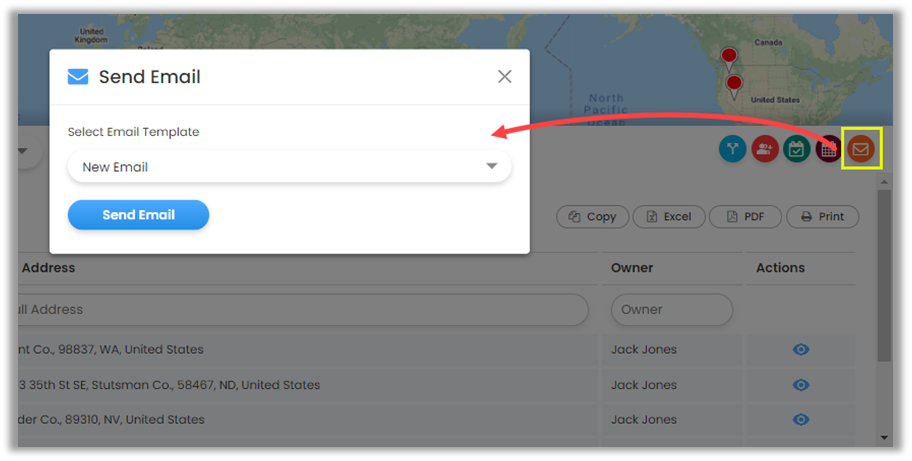Click the green calendar checkmark icon

[797, 150]
